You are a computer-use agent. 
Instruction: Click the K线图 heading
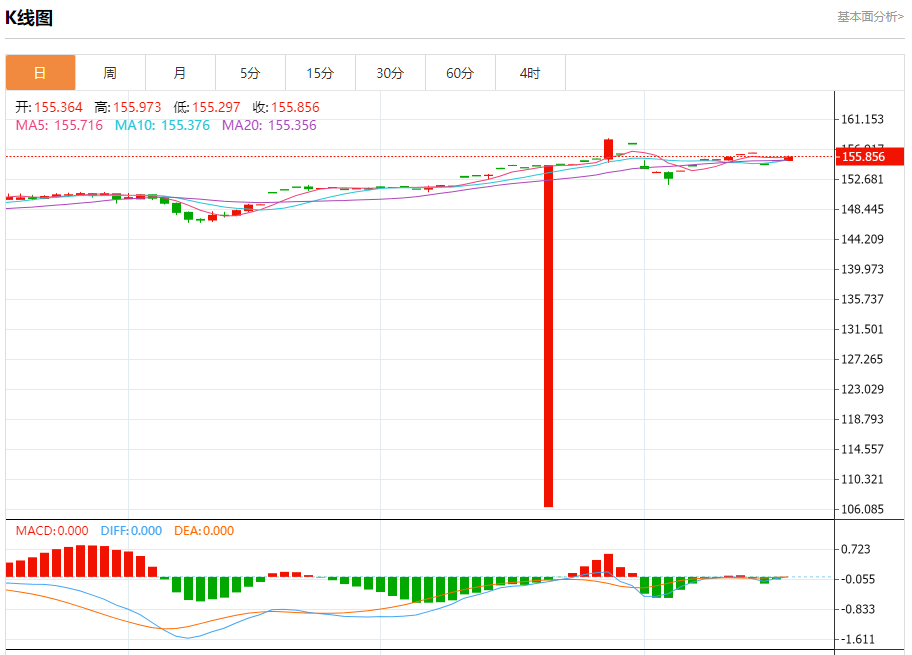pyautogui.click(x=29, y=18)
